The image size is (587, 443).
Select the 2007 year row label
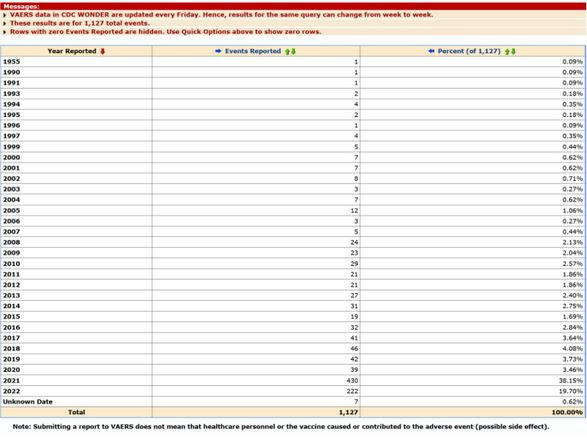(12, 232)
